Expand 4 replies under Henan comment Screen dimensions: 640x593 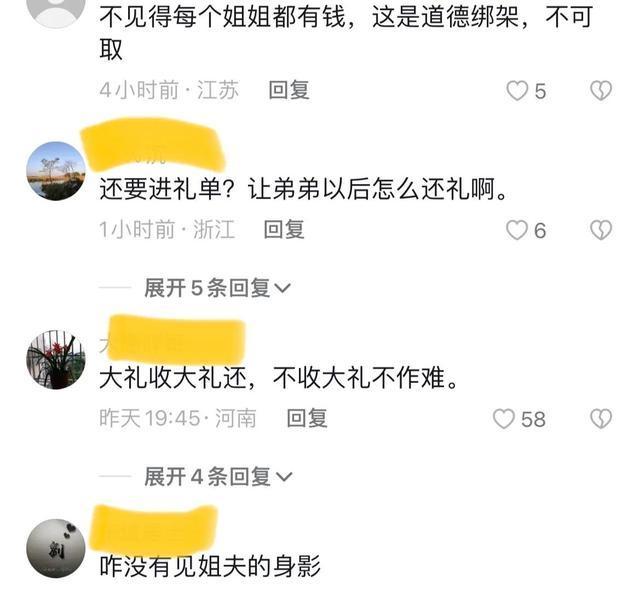218,477
